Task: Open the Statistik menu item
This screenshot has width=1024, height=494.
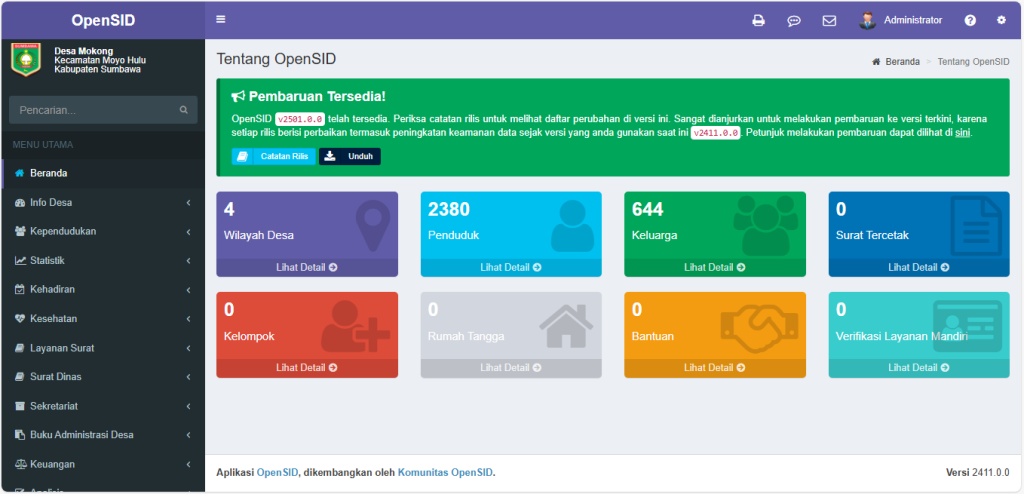Action: (x=103, y=261)
